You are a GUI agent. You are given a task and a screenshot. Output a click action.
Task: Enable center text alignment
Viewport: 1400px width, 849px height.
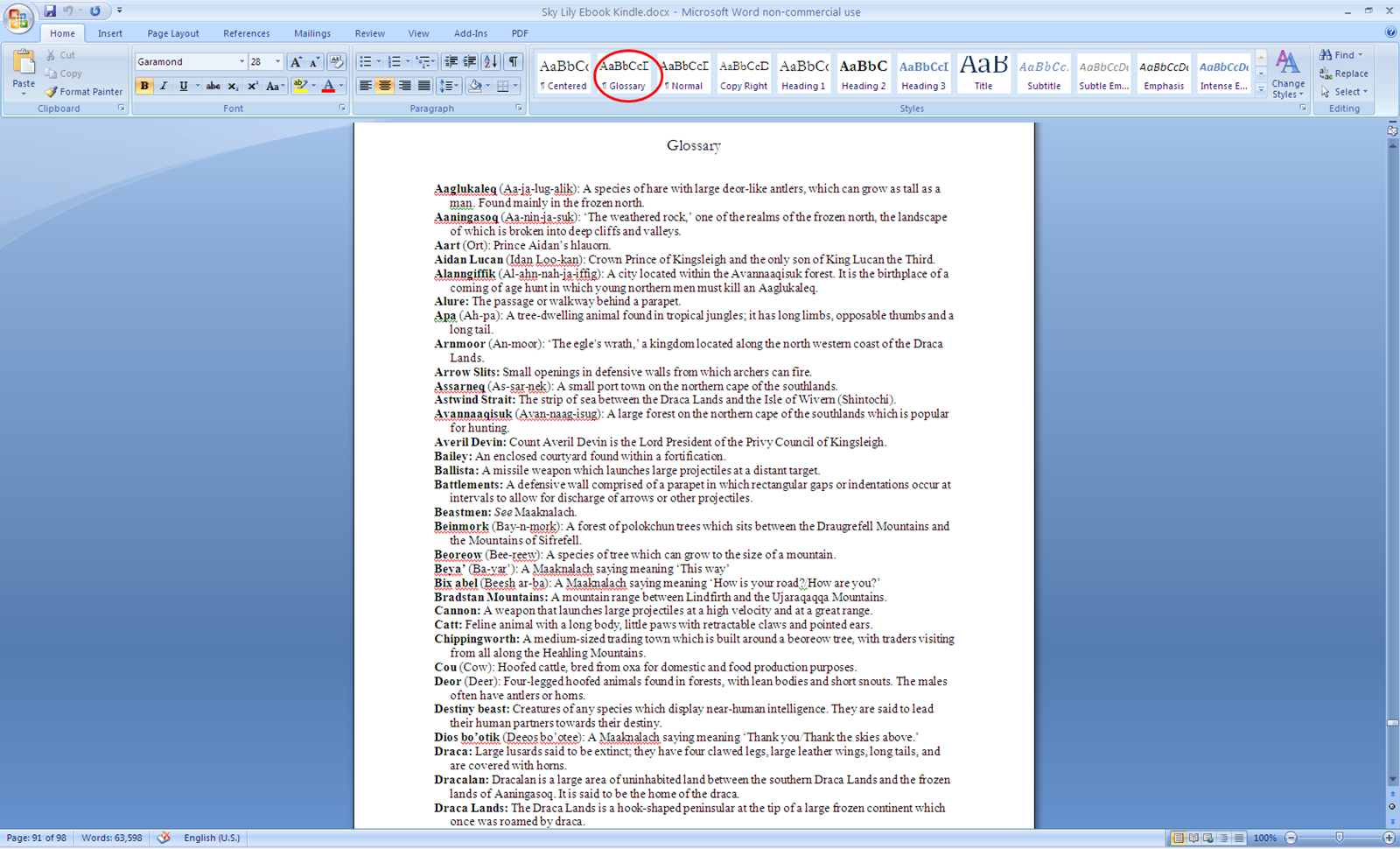point(385,84)
